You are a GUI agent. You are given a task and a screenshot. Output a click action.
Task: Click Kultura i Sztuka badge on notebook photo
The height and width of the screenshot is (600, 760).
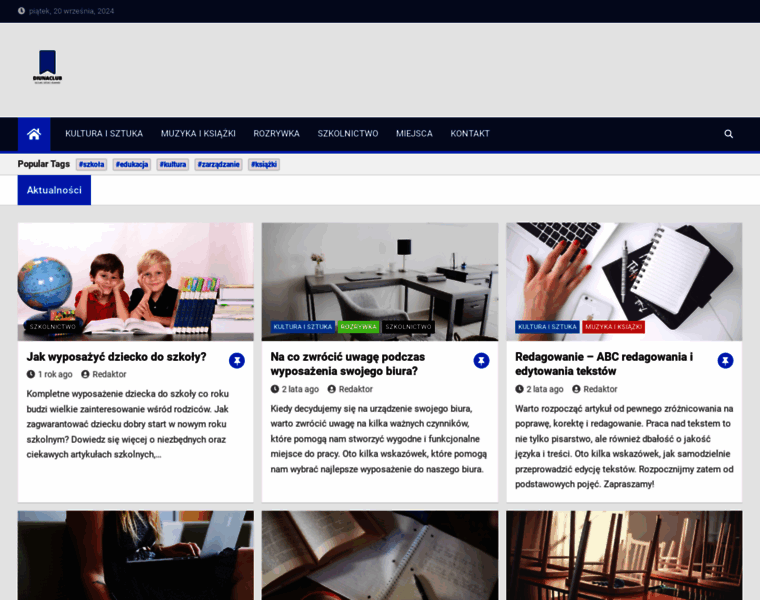547,327
